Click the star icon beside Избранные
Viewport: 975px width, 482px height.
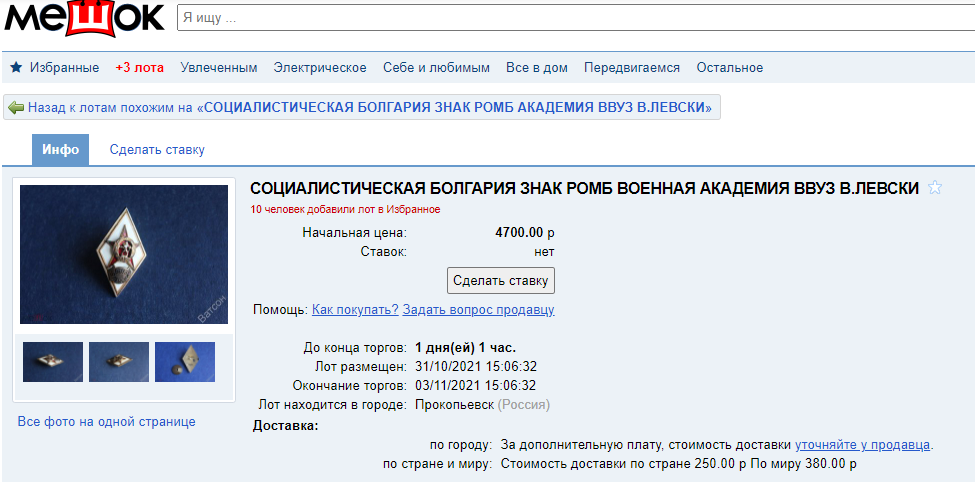pyautogui.click(x=16, y=67)
